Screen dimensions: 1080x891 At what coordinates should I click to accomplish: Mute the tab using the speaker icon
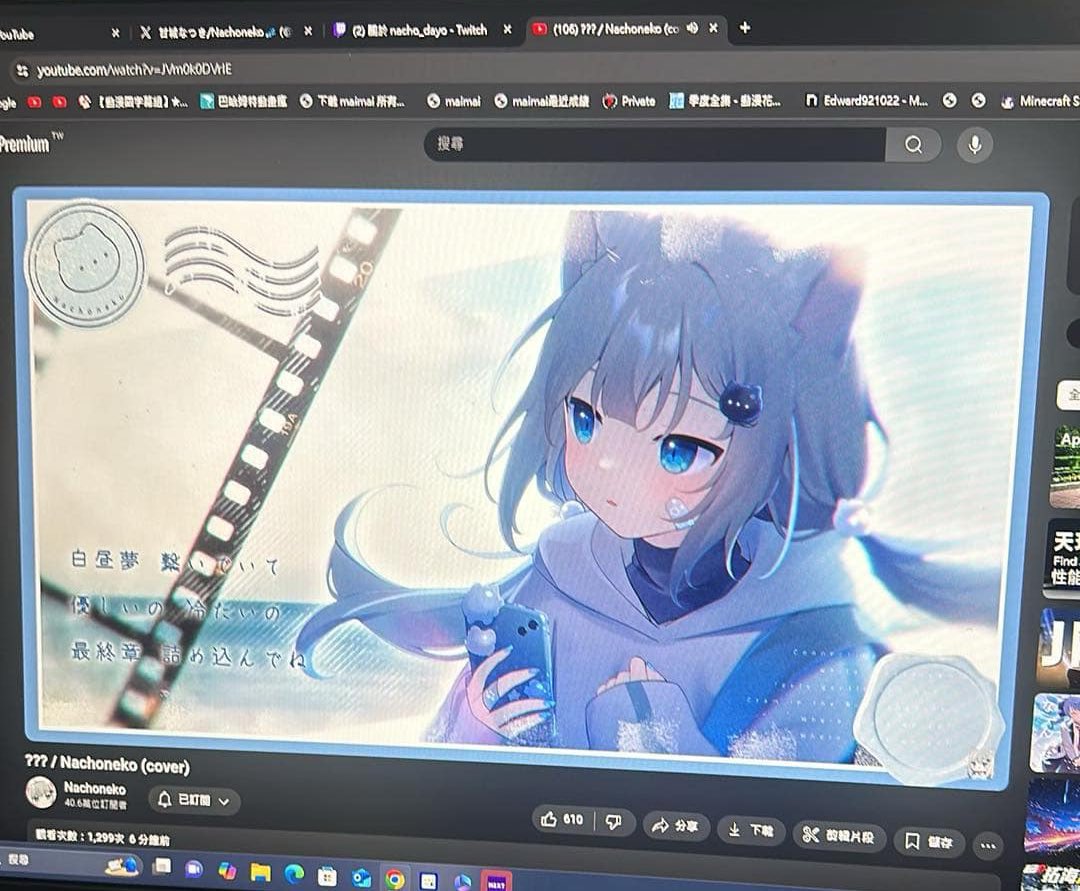692,28
